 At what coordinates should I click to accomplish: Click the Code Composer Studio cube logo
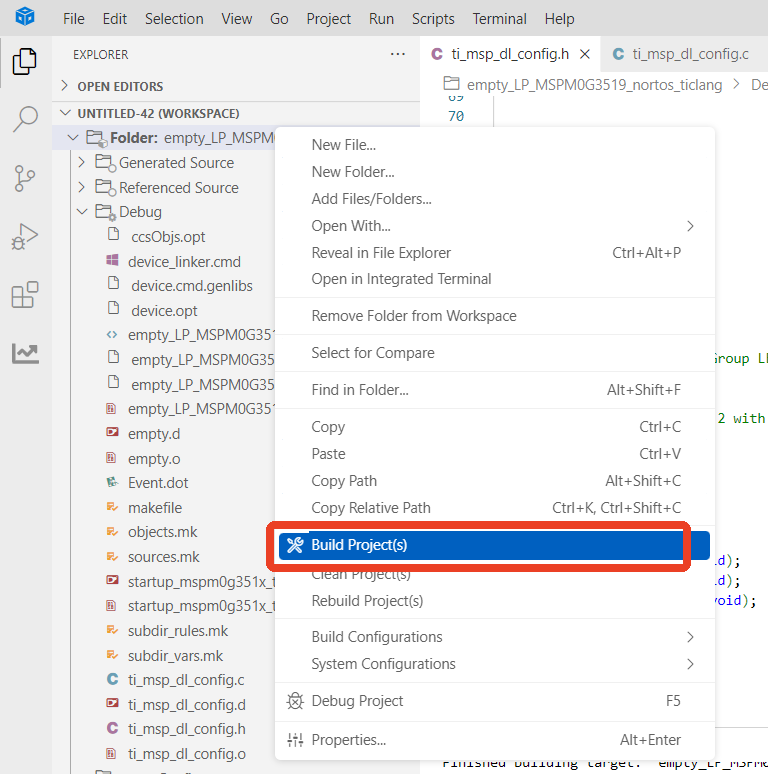click(25, 16)
